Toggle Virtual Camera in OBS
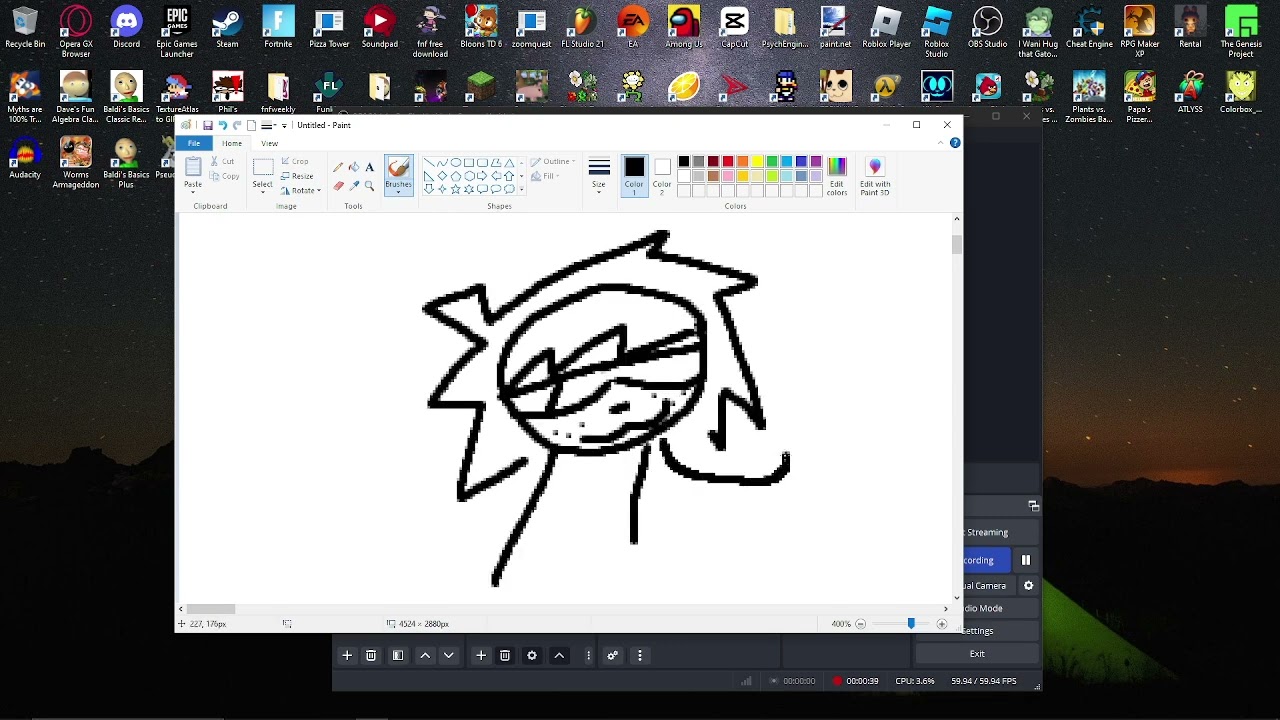 click(989, 585)
